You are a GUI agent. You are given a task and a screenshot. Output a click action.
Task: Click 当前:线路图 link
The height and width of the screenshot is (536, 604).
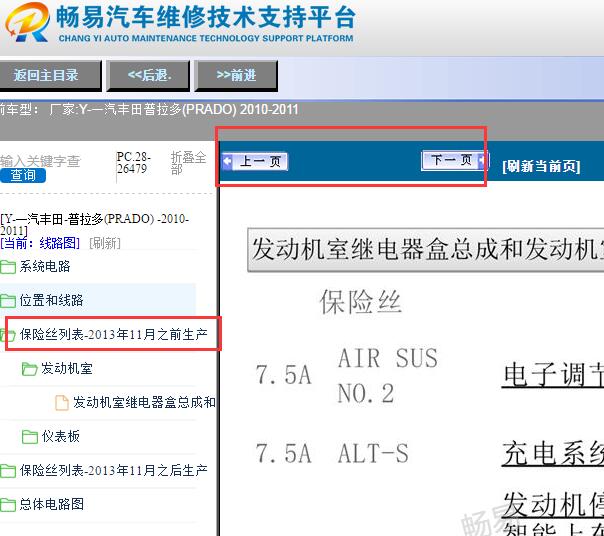(40, 243)
